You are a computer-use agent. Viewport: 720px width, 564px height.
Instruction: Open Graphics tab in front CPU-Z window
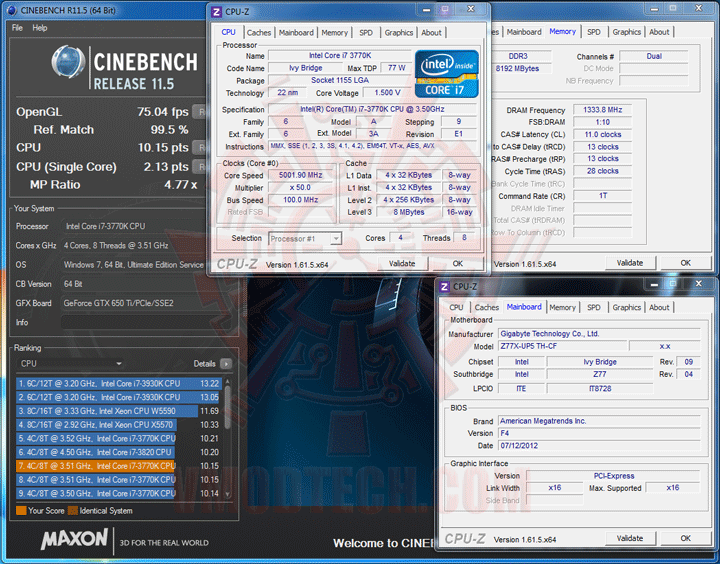[399, 33]
